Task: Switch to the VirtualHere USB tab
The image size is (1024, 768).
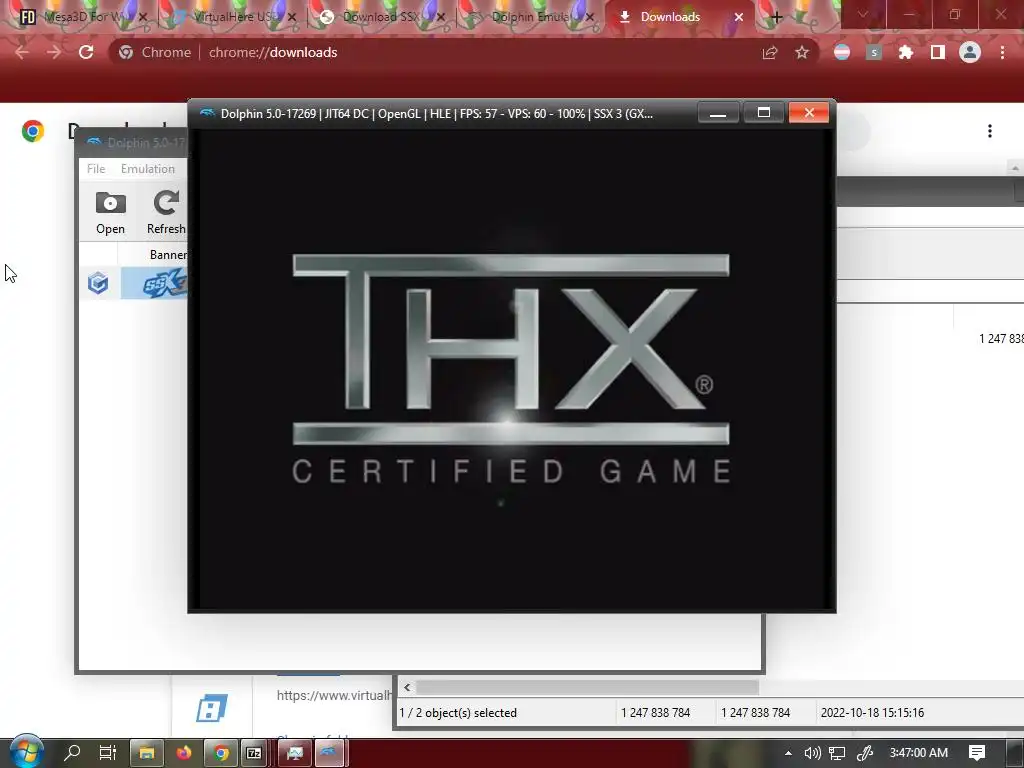Action: [x=232, y=17]
